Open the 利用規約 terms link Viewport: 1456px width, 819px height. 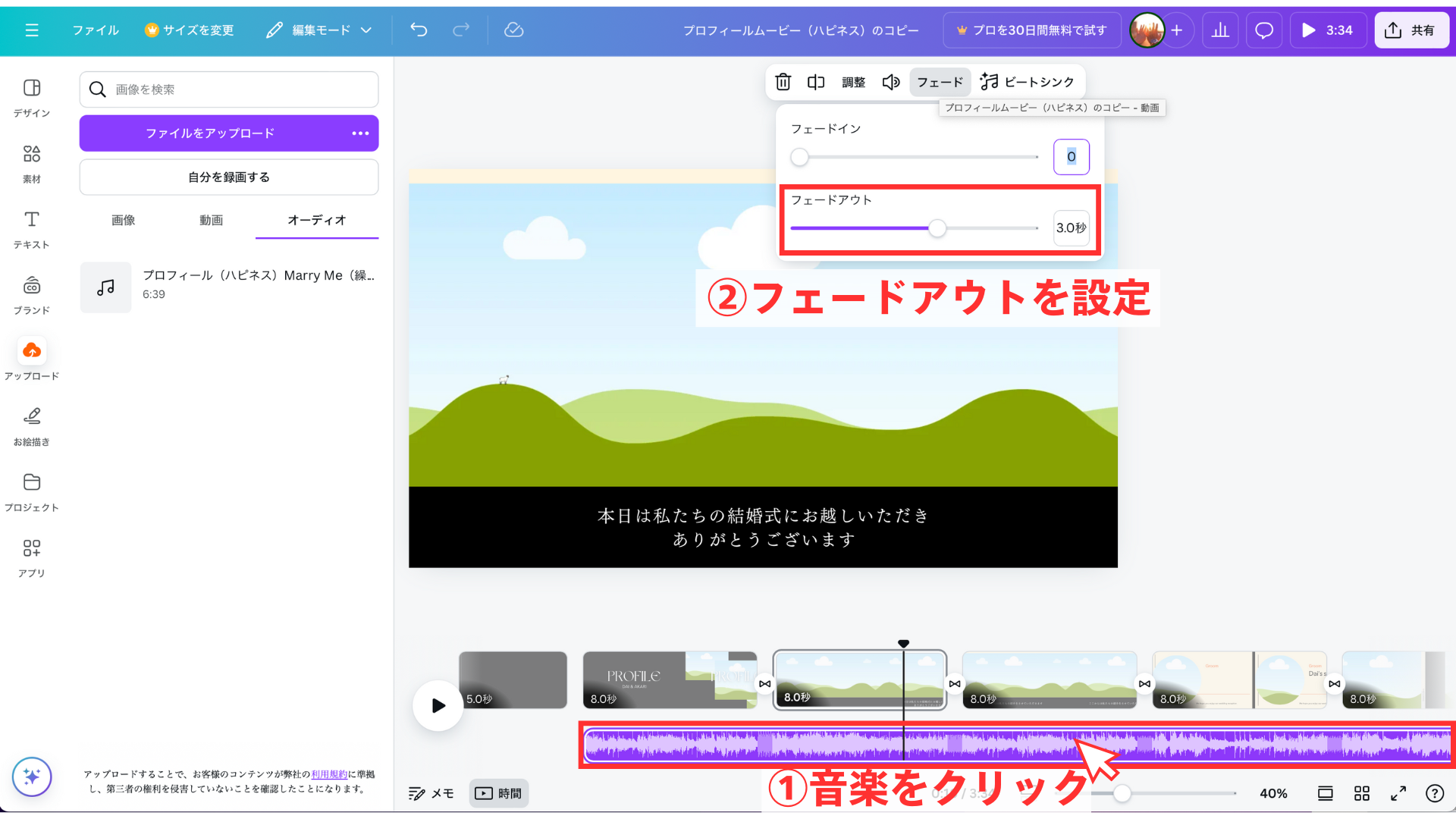click(329, 774)
